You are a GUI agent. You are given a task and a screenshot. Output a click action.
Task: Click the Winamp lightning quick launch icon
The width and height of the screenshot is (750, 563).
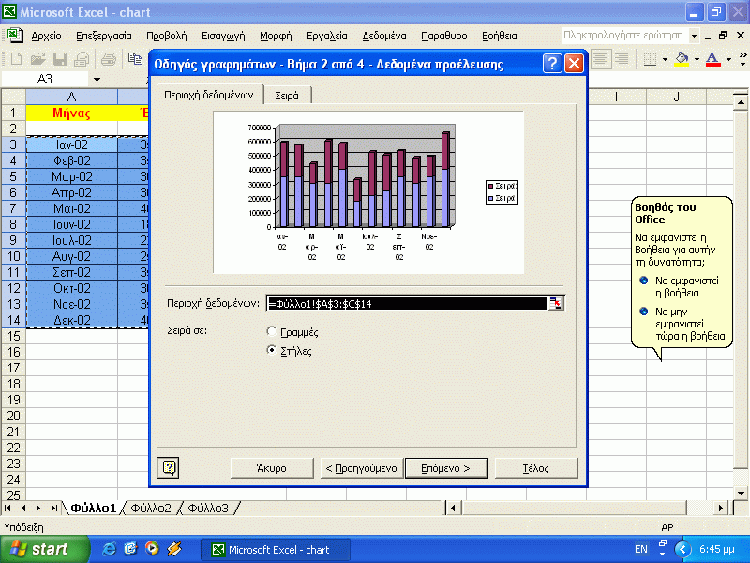tap(175, 549)
